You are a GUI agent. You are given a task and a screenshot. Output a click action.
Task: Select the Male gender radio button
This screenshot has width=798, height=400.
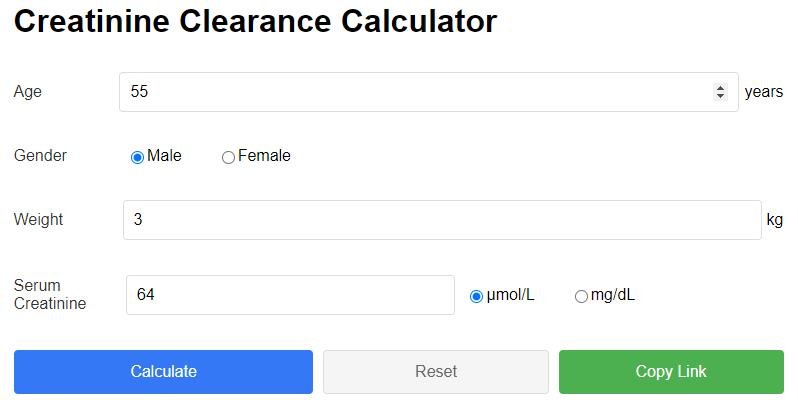tap(137, 157)
